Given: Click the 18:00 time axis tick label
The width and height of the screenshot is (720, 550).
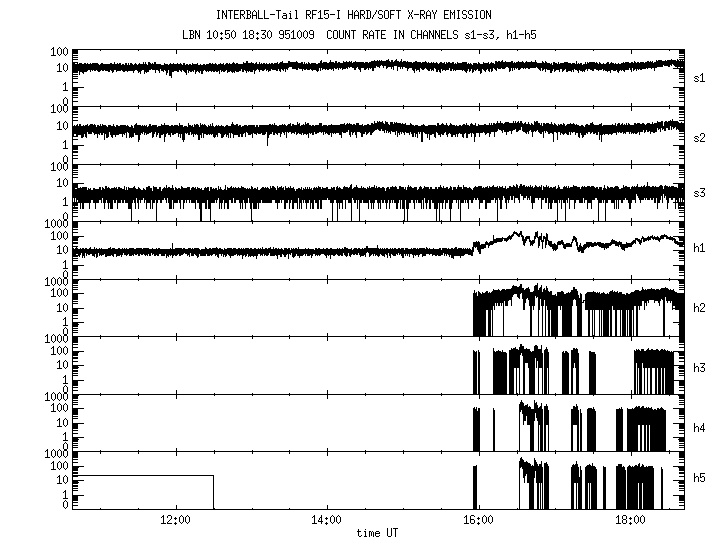Looking at the screenshot, I should click(x=630, y=521).
